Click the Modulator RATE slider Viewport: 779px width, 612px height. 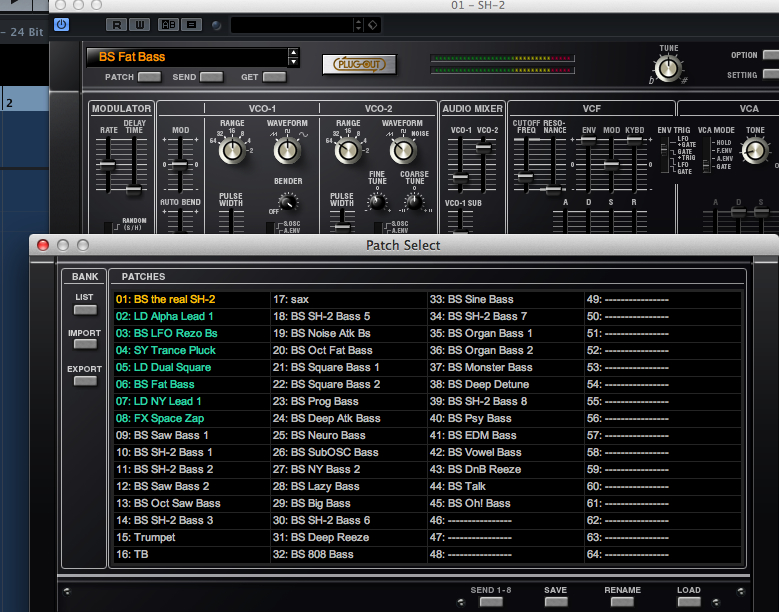[107, 165]
